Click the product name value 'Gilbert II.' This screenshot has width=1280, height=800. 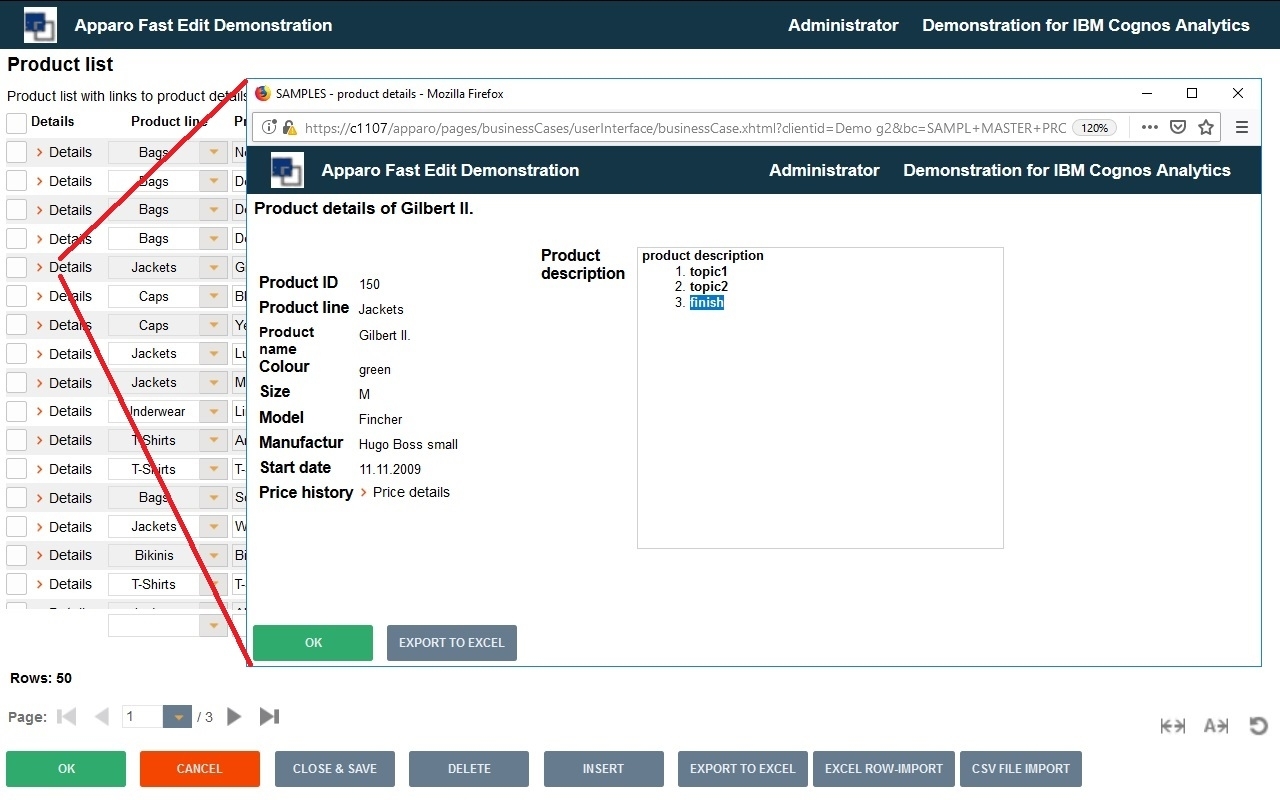point(385,335)
